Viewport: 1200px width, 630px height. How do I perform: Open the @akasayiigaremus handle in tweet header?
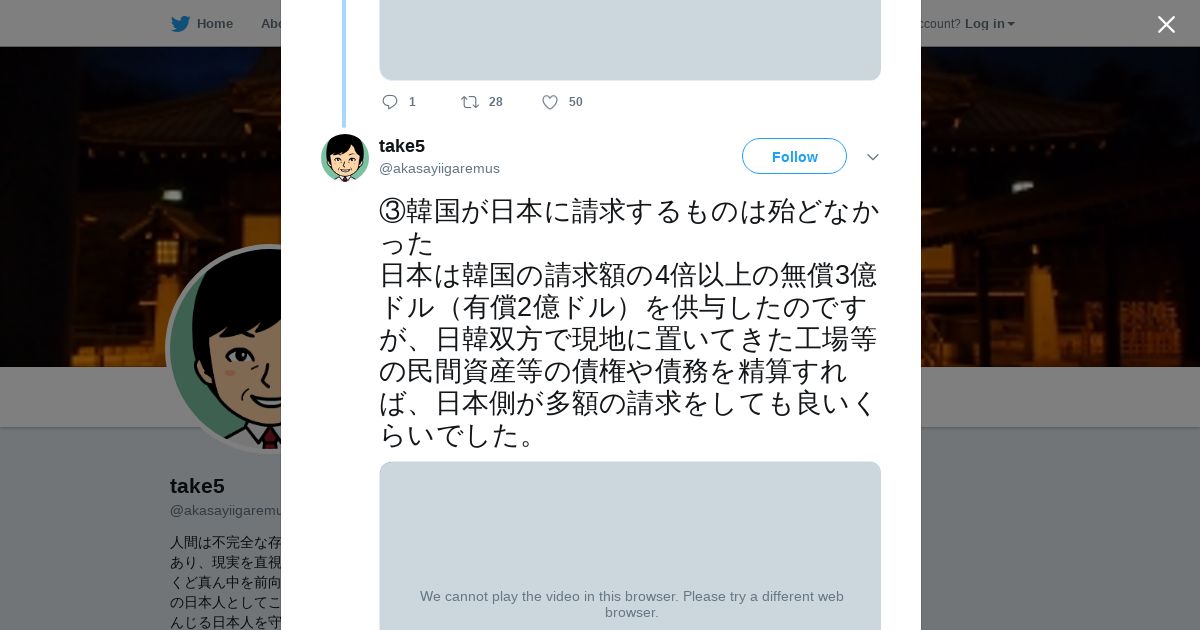439,168
